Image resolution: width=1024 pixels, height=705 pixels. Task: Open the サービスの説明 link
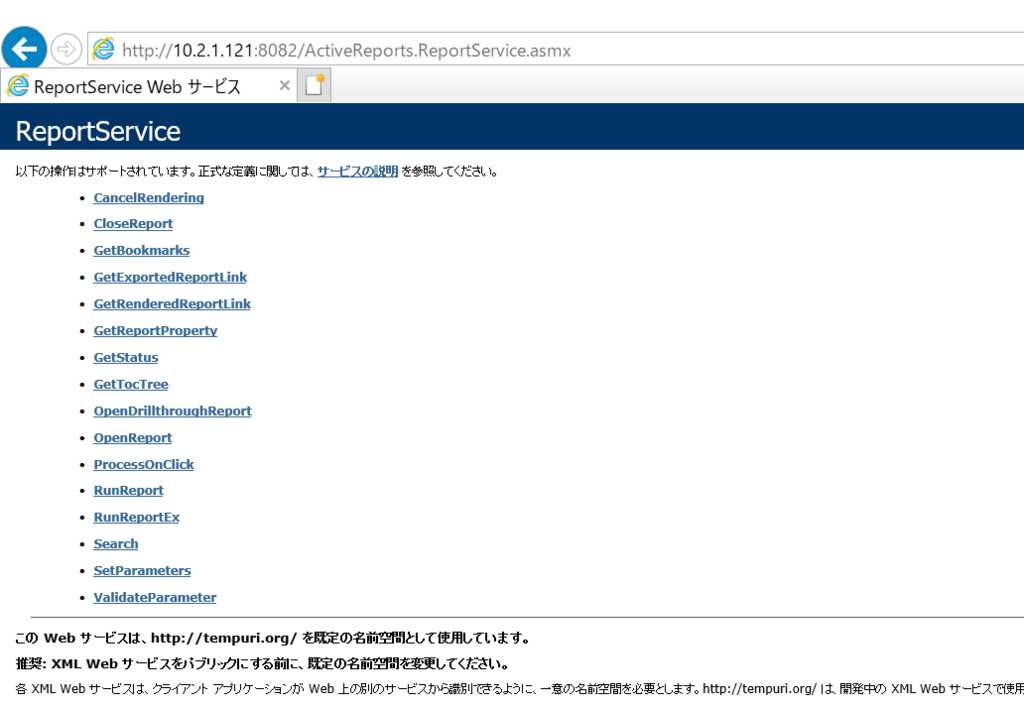point(357,172)
